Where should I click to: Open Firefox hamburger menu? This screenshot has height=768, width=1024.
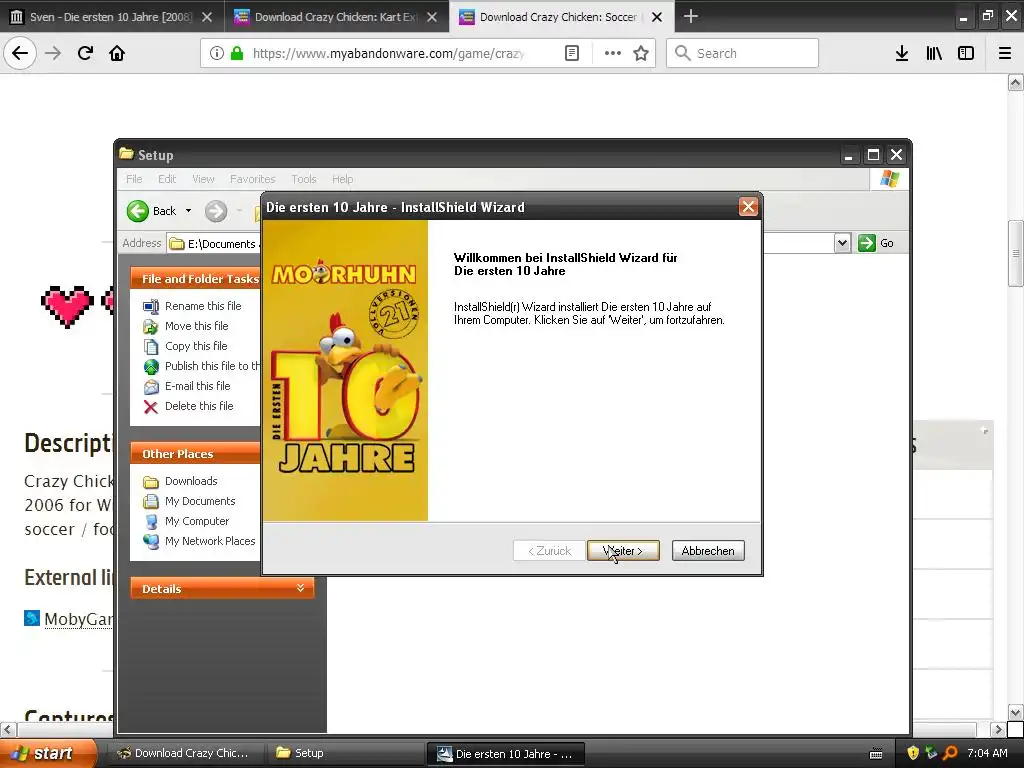click(x=1005, y=53)
